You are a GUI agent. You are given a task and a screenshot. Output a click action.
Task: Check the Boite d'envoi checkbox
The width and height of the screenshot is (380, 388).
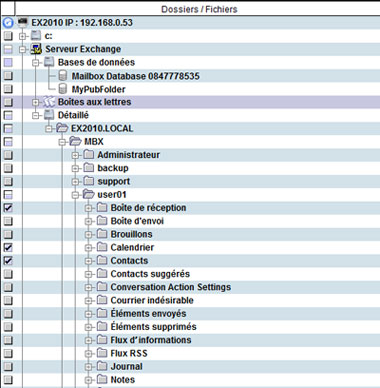8,221
